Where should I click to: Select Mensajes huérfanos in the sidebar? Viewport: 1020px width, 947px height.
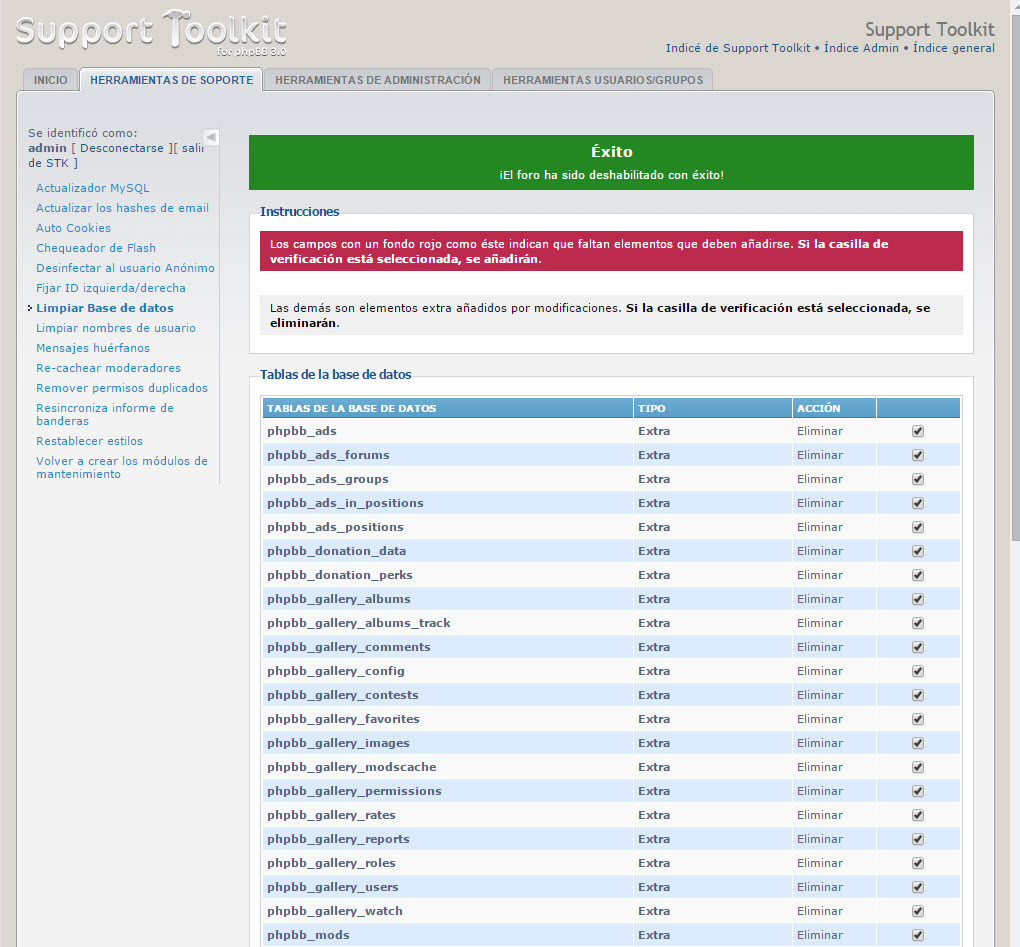93,348
